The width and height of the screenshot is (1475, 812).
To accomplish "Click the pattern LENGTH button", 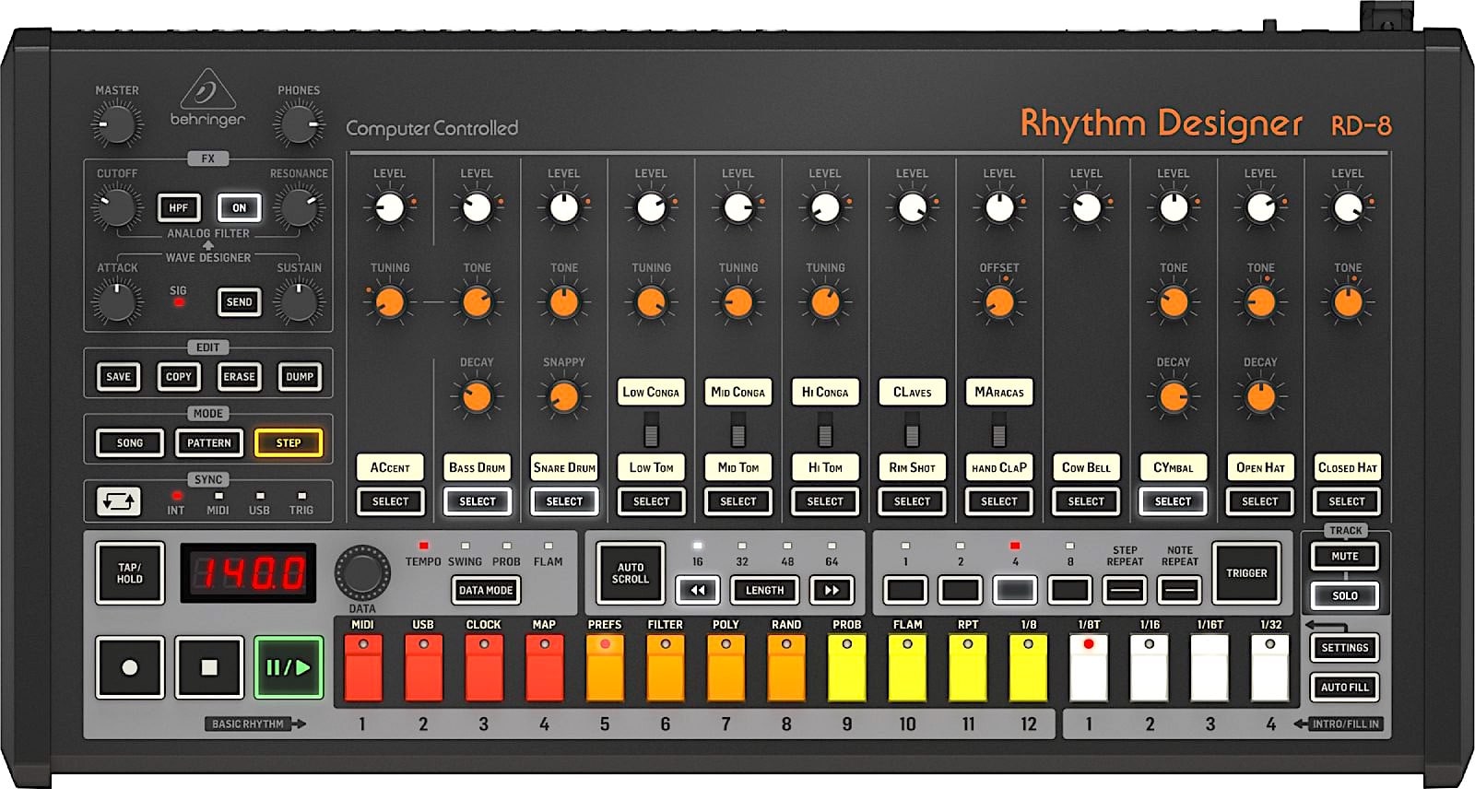I will [764, 590].
